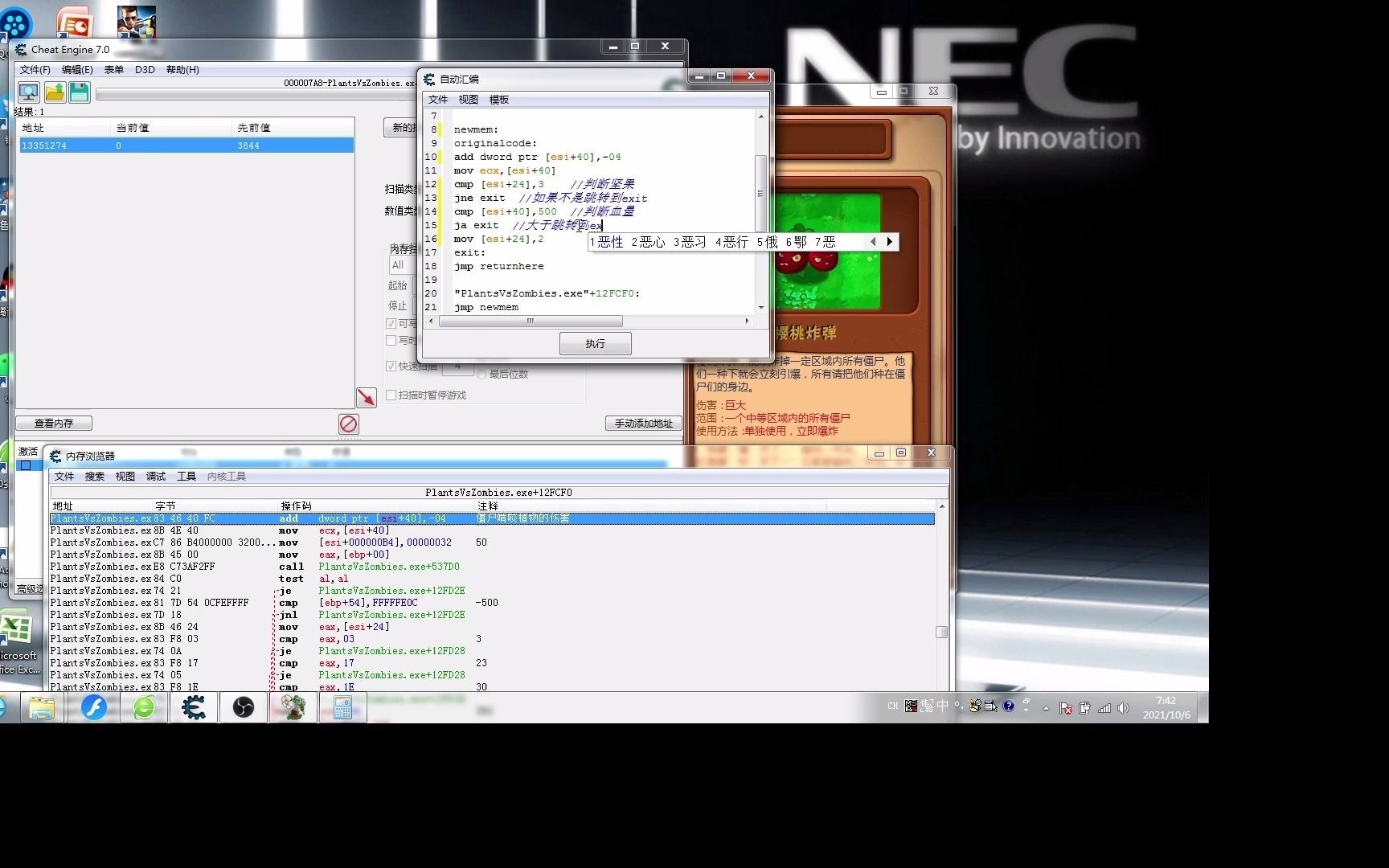Click the memory browser vertical scrollbar thumb
1389x868 pixels.
point(942,633)
